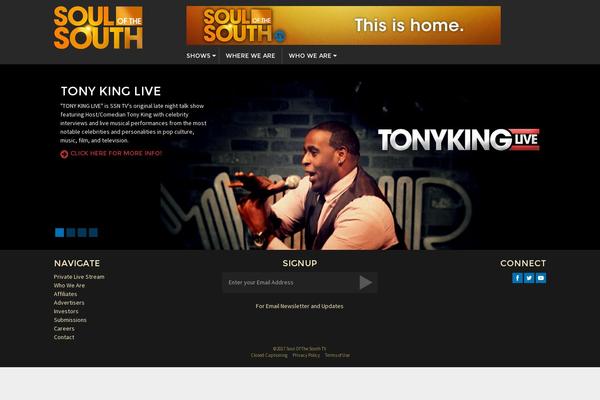This screenshot has height=400, width=600.
Task: Open the Private Live Stream link
Action: pyautogui.click(x=79, y=277)
